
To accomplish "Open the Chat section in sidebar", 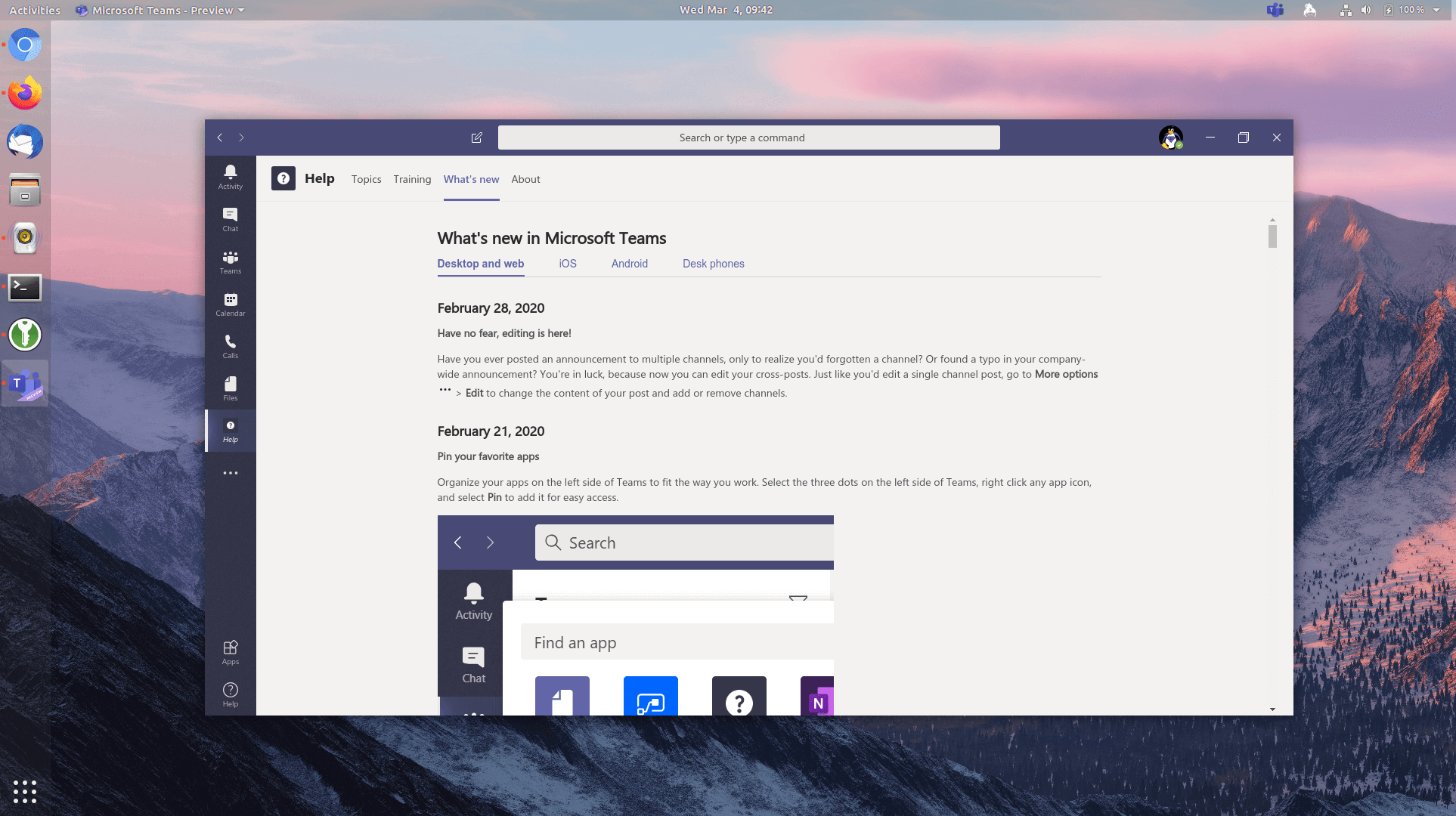I will tap(230, 219).
